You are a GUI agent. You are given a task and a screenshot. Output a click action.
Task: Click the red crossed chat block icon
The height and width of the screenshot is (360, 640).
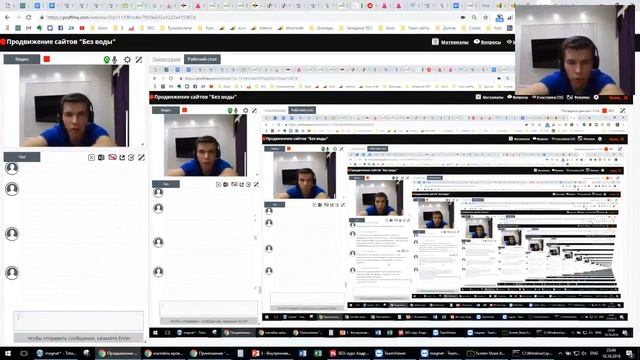point(112,158)
